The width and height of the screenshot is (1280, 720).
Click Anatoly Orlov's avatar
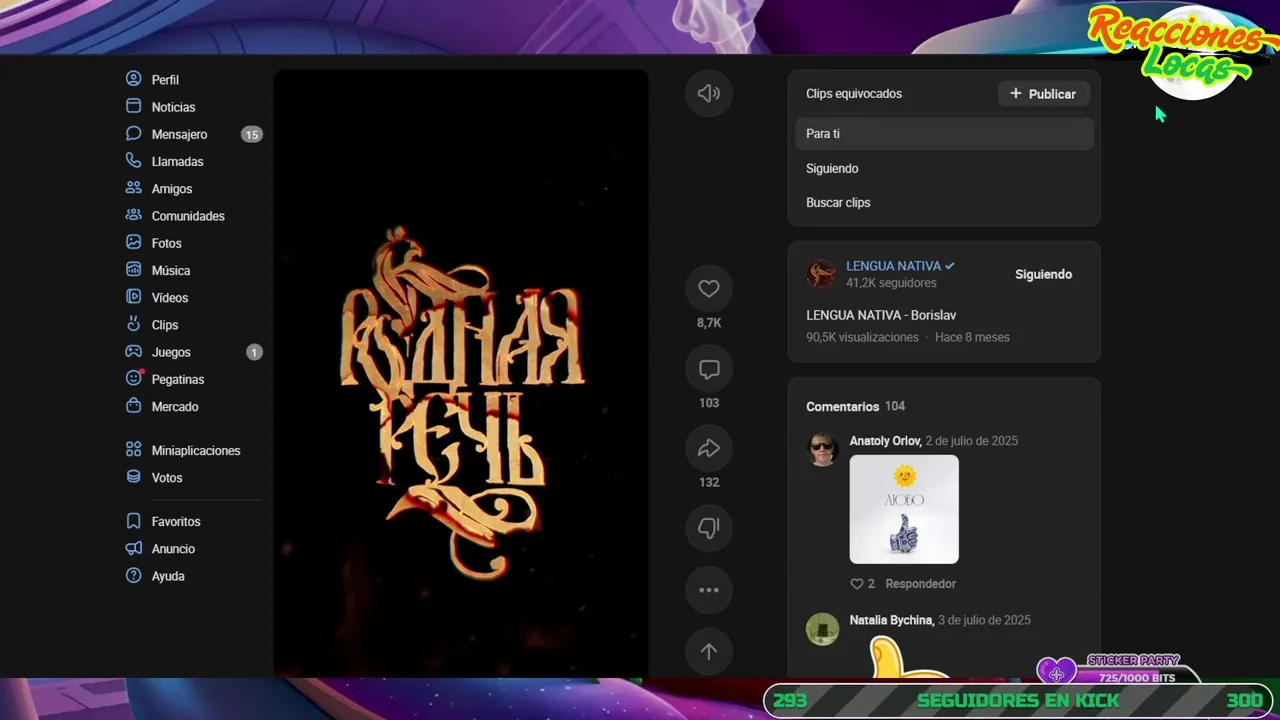(822, 449)
